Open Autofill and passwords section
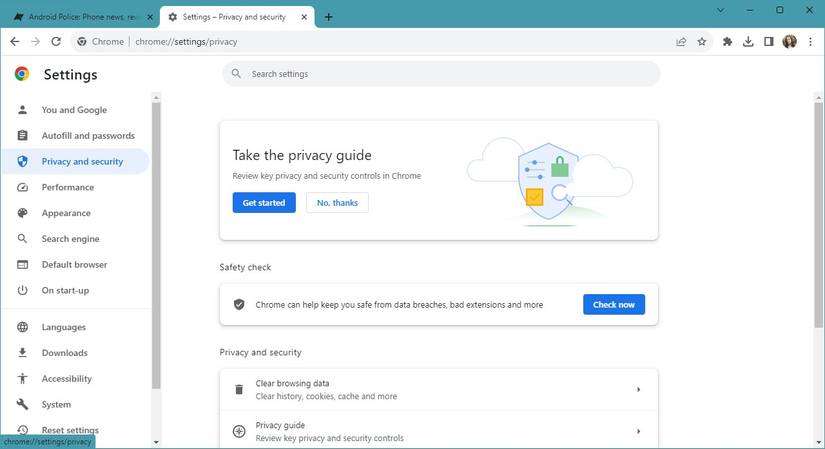The width and height of the screenshot is (825, 449). [x=88, y=136]
